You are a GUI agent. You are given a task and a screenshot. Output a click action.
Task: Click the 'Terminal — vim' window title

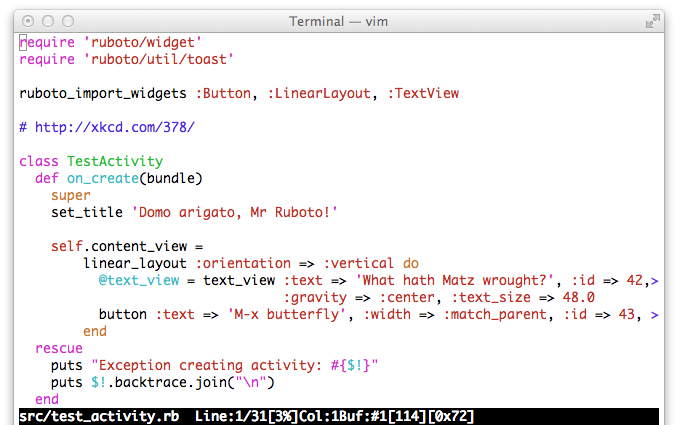tap(338, 21)
